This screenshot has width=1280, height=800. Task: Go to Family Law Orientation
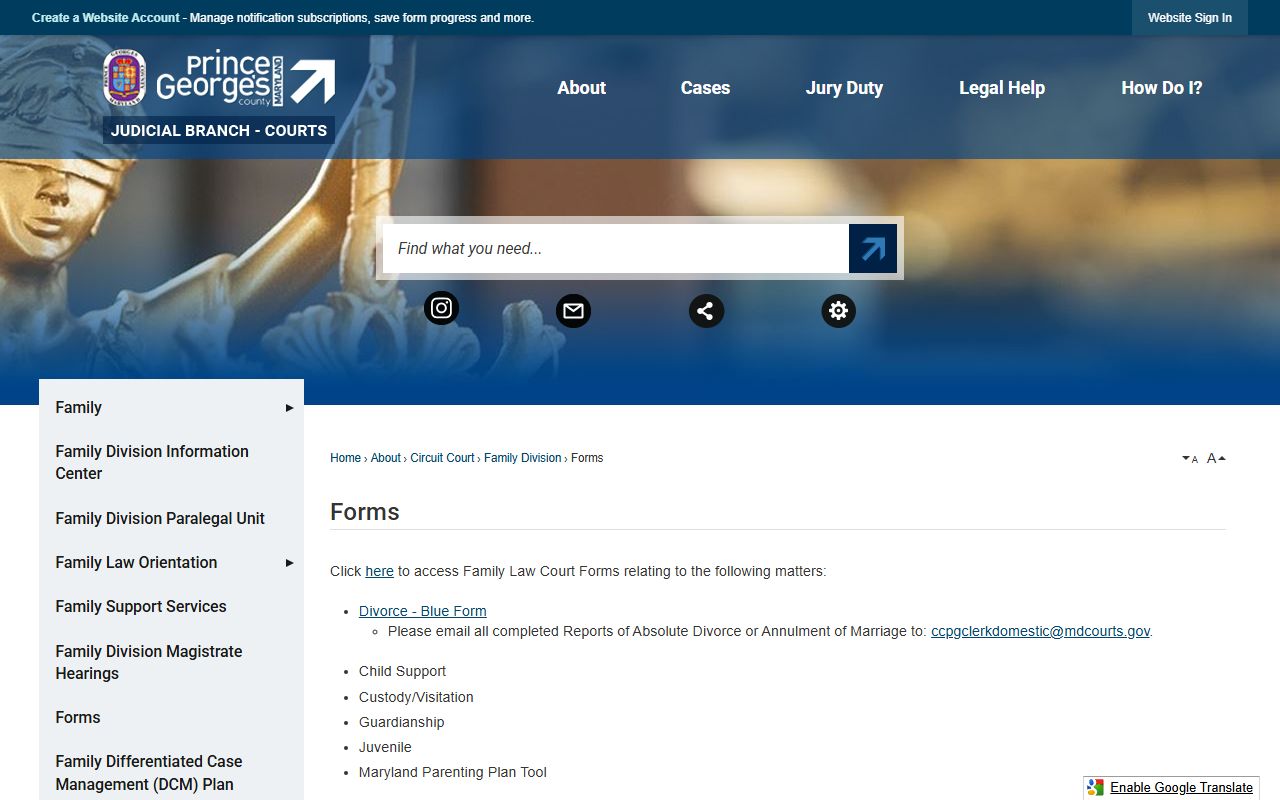tap(136, 562)
